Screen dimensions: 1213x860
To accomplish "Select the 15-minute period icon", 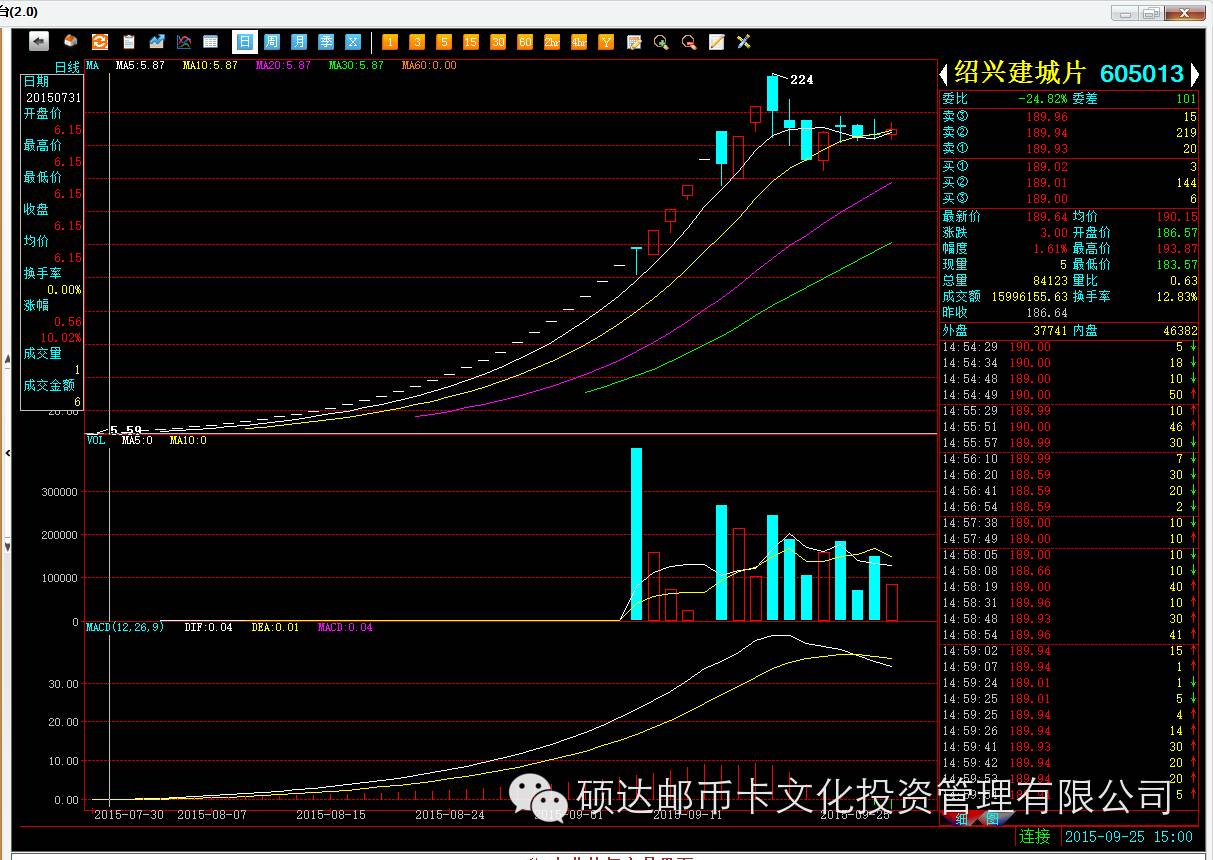I will [x=471, y=42].
